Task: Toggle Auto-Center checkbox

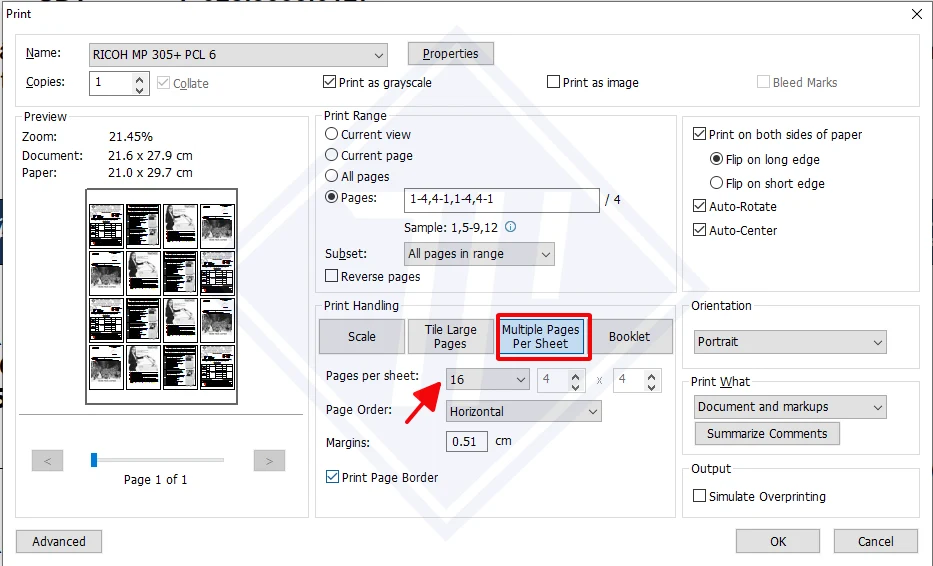Action: [700, 230]
